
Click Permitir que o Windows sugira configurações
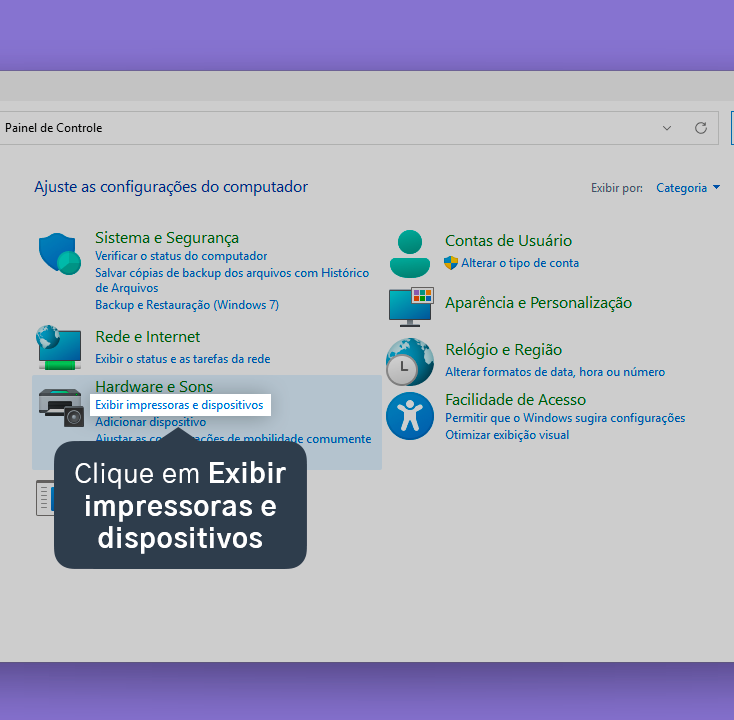click(565, 418)
